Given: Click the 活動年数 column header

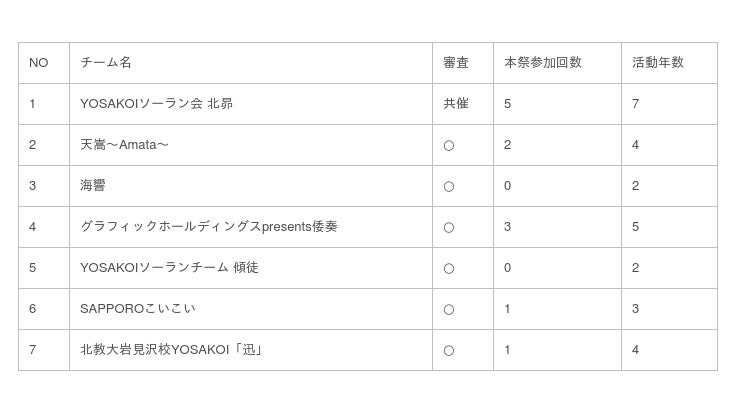Looking at the screenshot, I should click(657, 63).
